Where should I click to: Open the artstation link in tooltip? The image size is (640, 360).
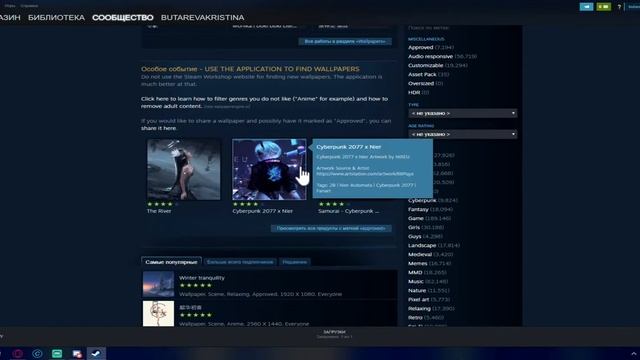click(365, 173)
